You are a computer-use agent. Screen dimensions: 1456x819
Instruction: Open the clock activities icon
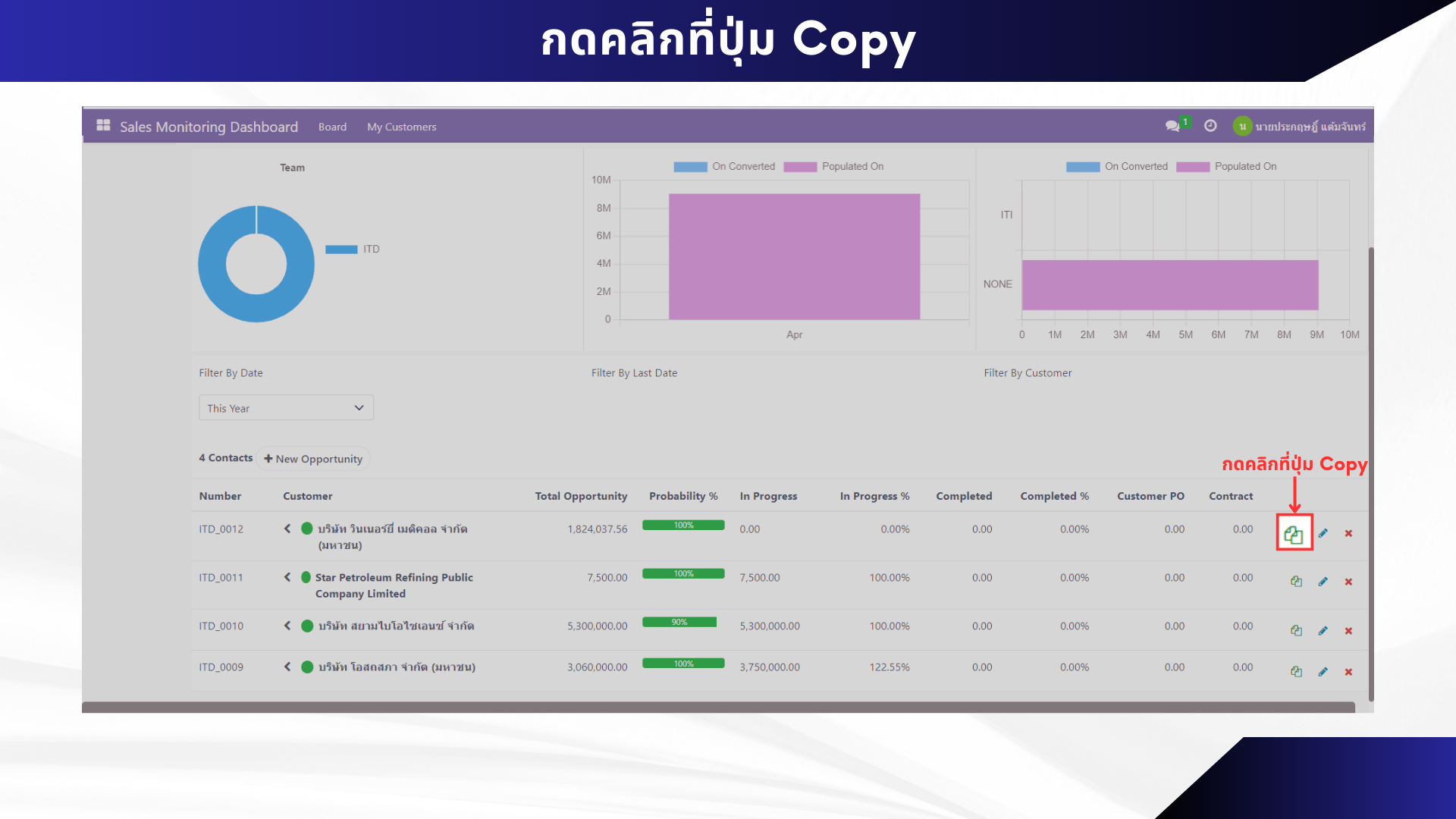click(1210, 126)
